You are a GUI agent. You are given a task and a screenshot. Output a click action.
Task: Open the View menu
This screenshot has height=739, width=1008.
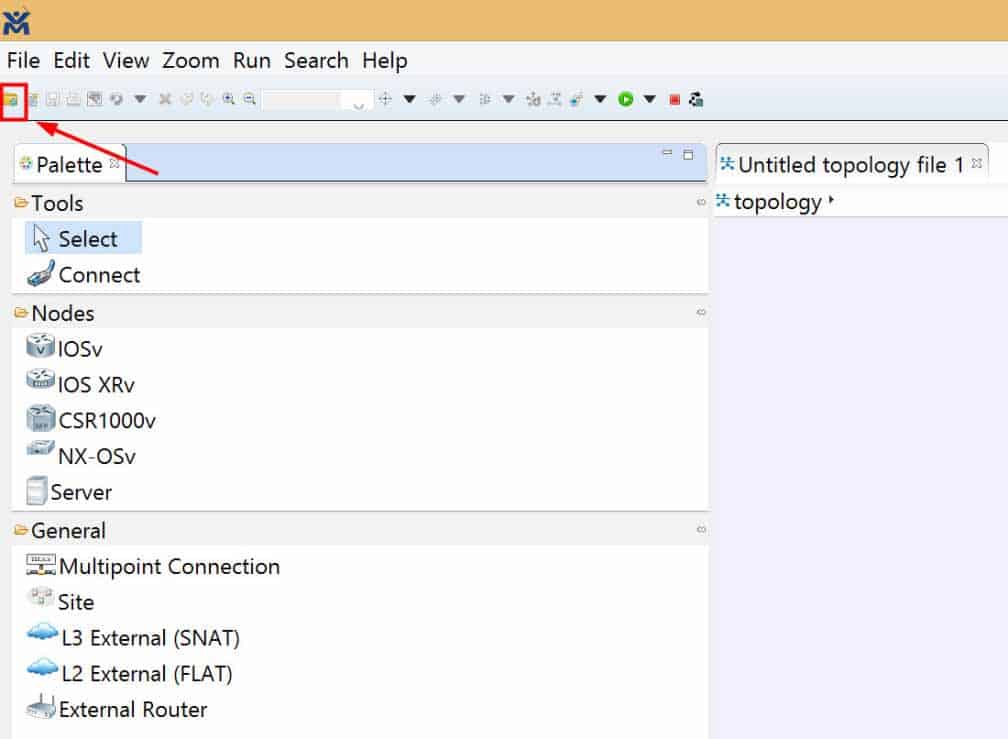click(x=126, y=60)
